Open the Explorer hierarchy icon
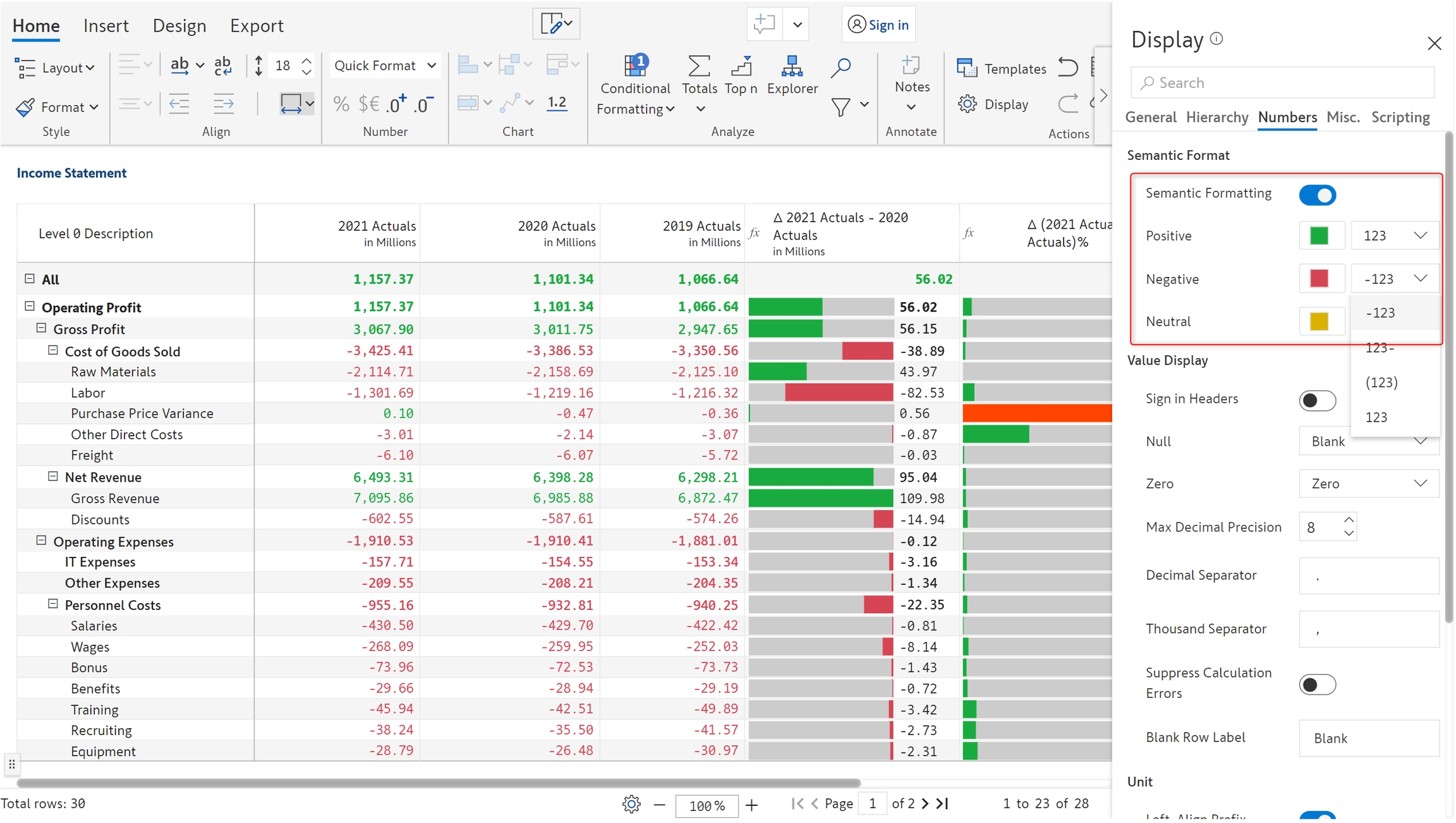 click(792, 66)
